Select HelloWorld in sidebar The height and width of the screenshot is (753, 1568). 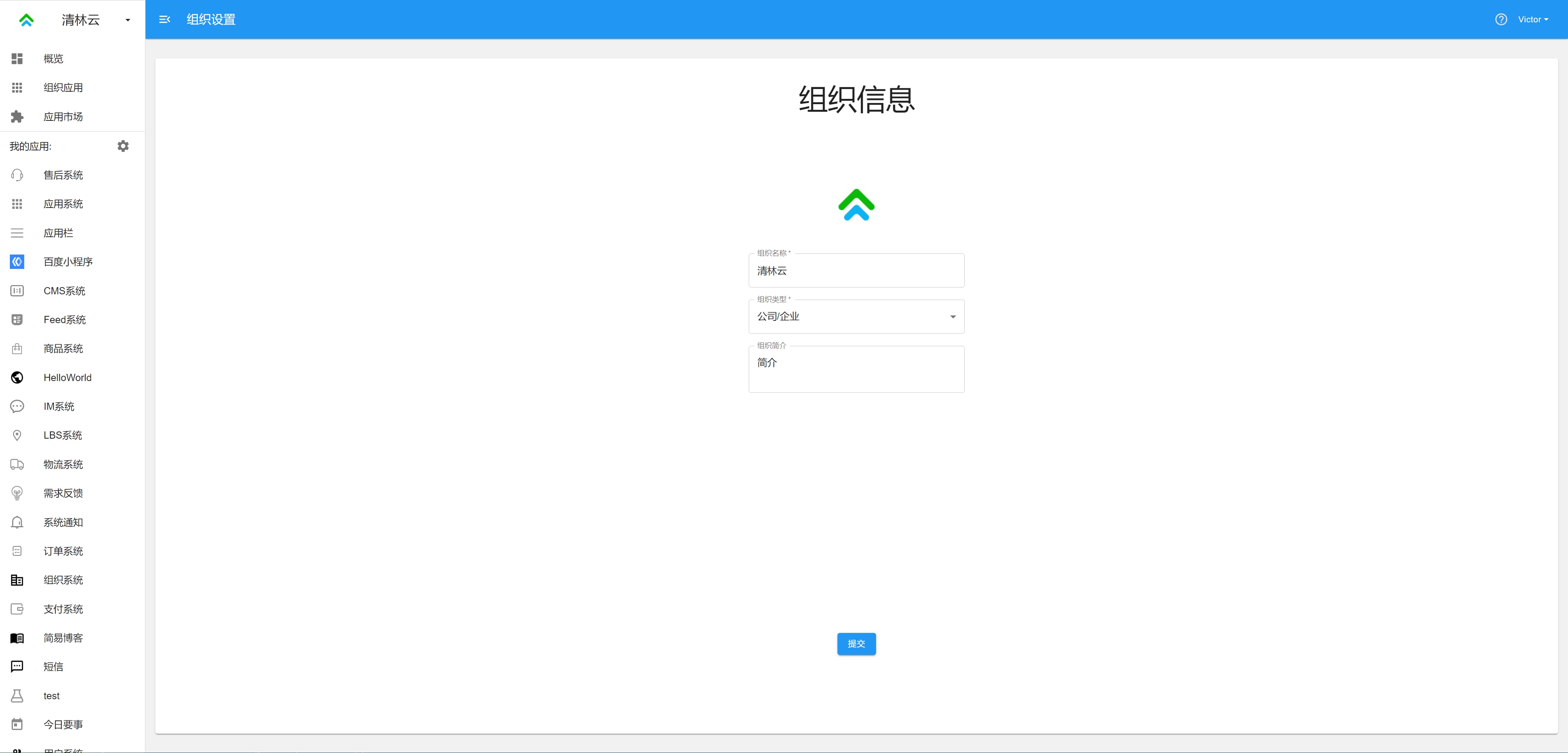[72, 378]
